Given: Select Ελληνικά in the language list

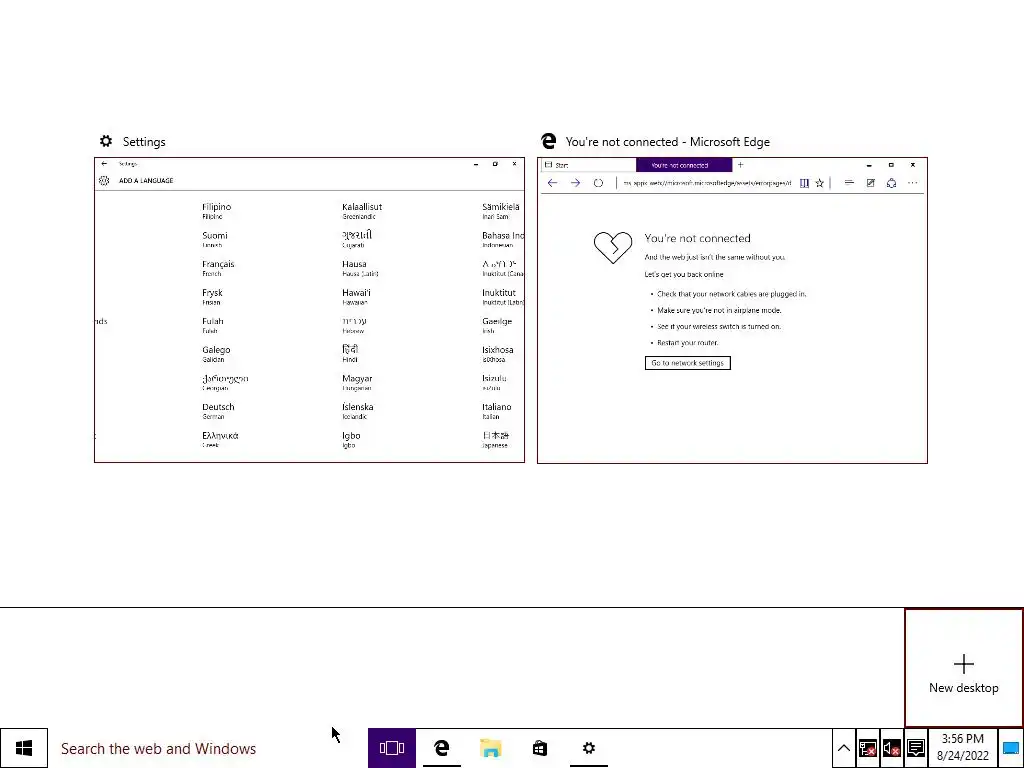Looking at the screenshot, I should click(220, 440).
